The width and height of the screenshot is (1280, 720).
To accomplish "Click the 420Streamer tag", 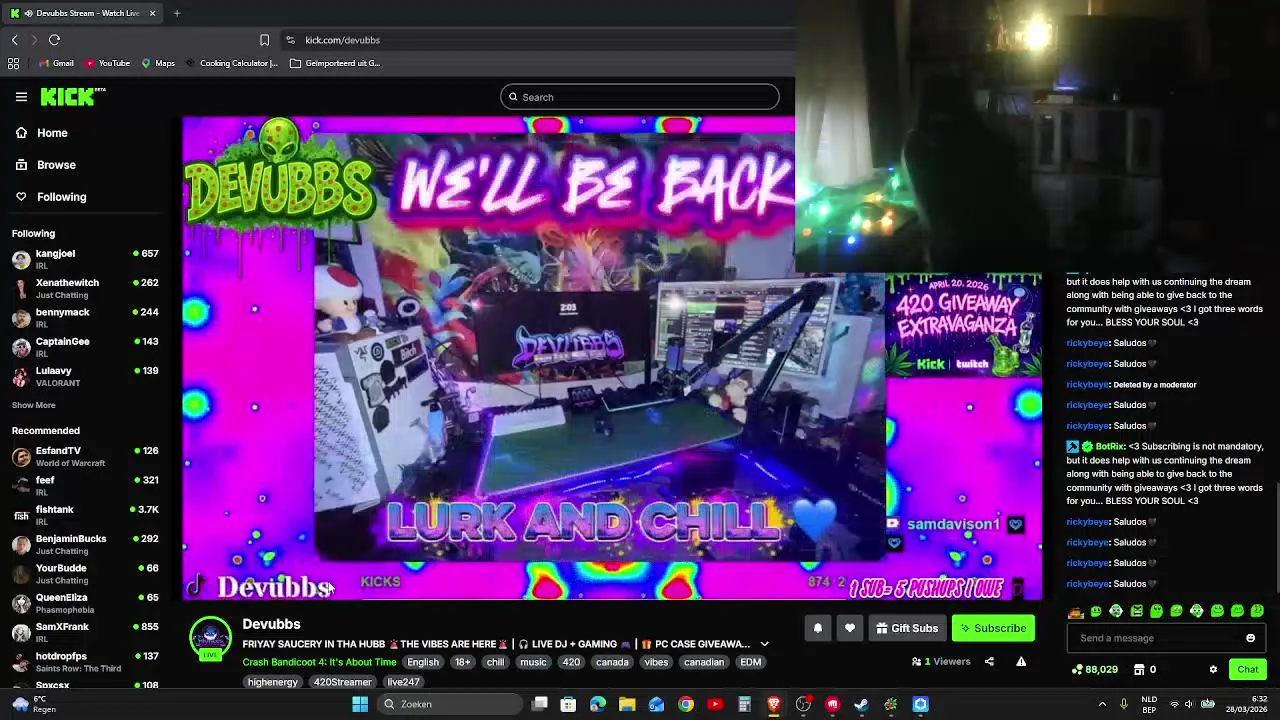I will pyautogui.click(x=343, y=682).
